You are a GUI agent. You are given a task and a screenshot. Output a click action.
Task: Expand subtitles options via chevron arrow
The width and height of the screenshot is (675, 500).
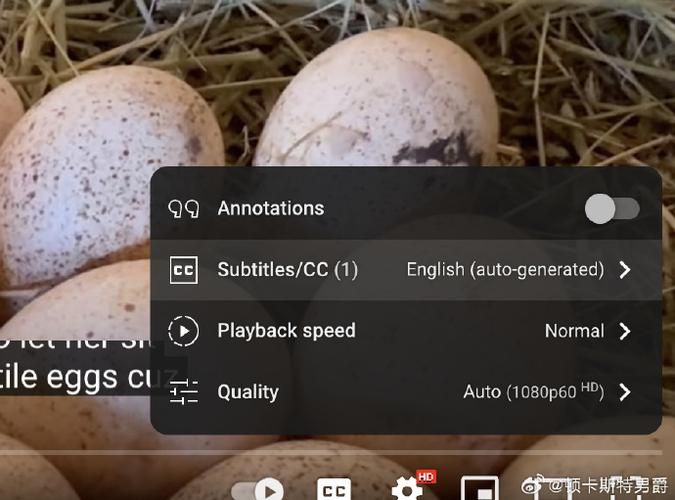coord(625,270)
